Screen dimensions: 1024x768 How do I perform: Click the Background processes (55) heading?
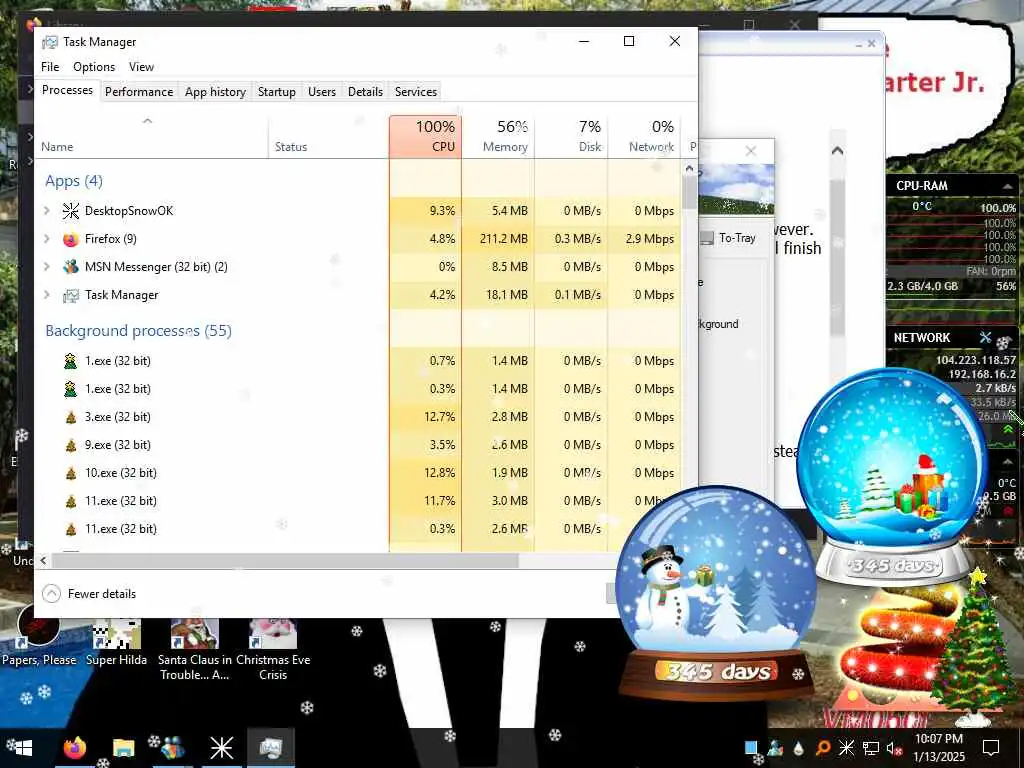(x=138, y=331)
